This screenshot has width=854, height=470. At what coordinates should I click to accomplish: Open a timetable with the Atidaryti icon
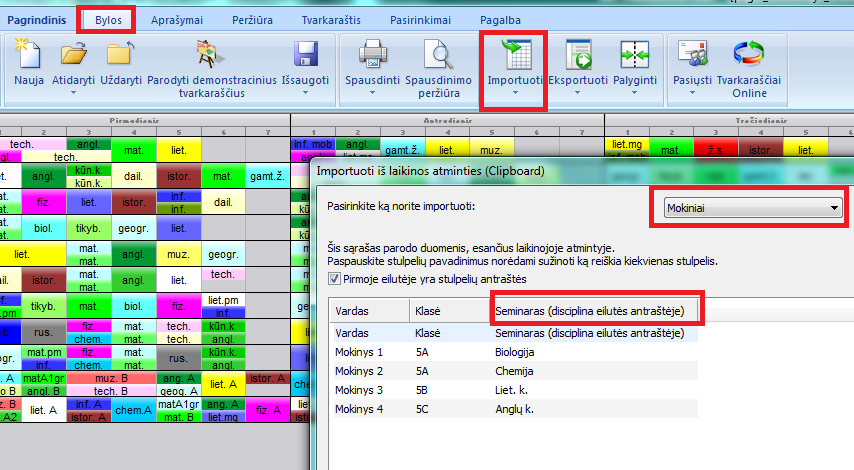pos(74,56)
